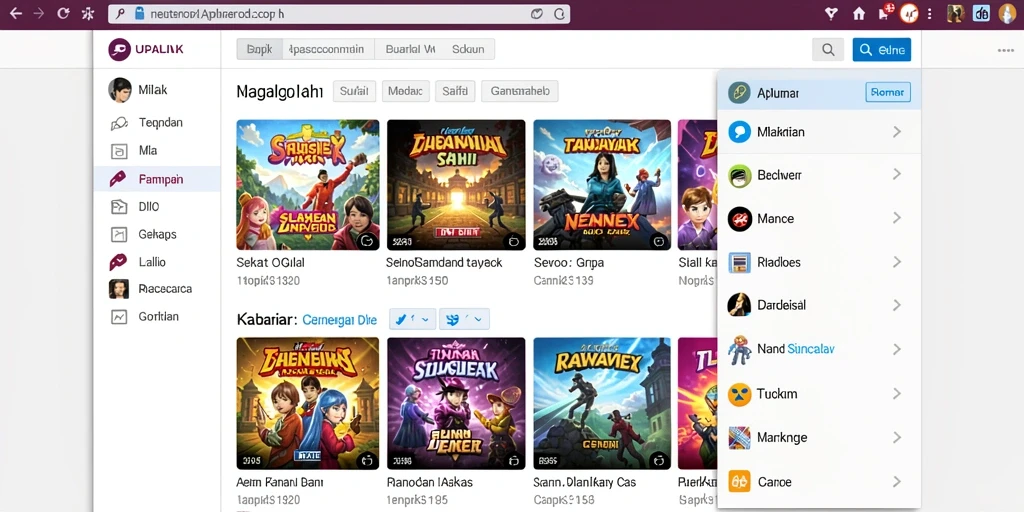
Task: Expand Mlakdian row chevron
Action: pos(897,132)
